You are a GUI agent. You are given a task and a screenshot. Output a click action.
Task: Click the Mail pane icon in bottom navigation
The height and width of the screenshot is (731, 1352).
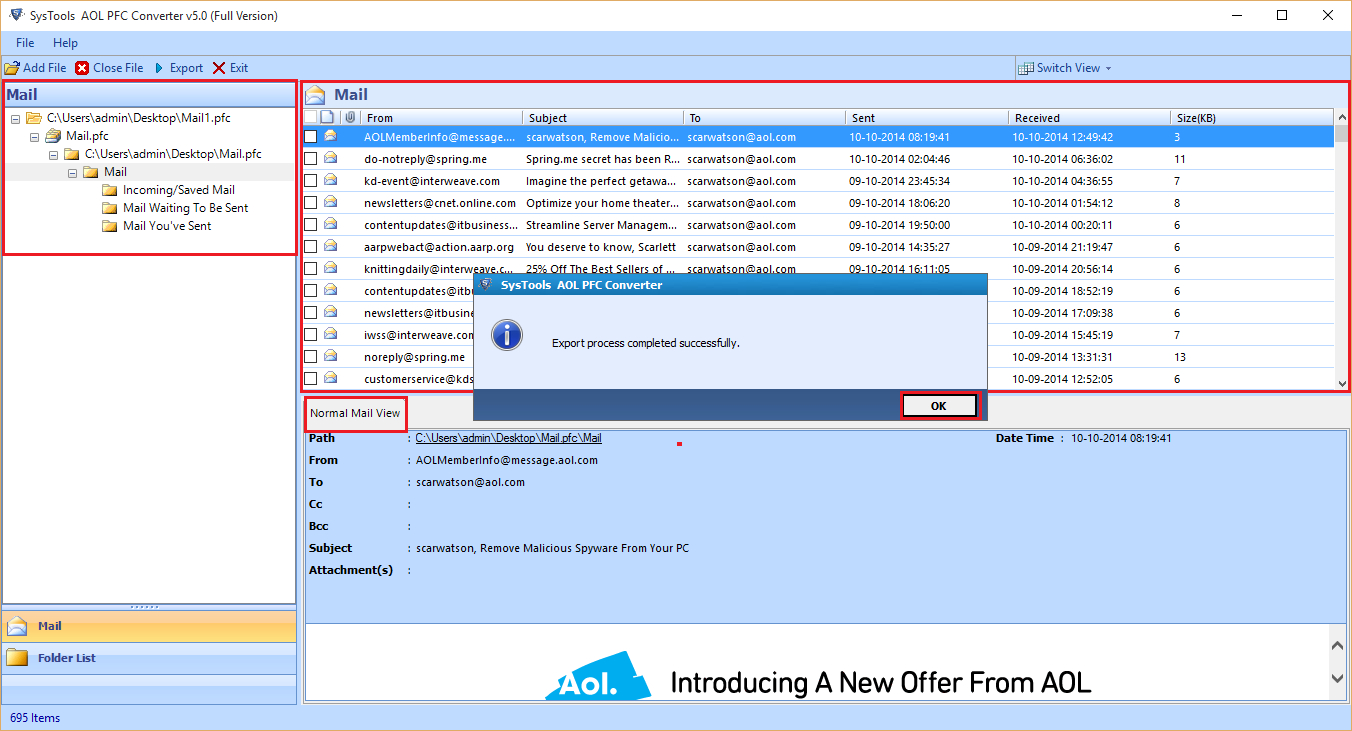16,626
